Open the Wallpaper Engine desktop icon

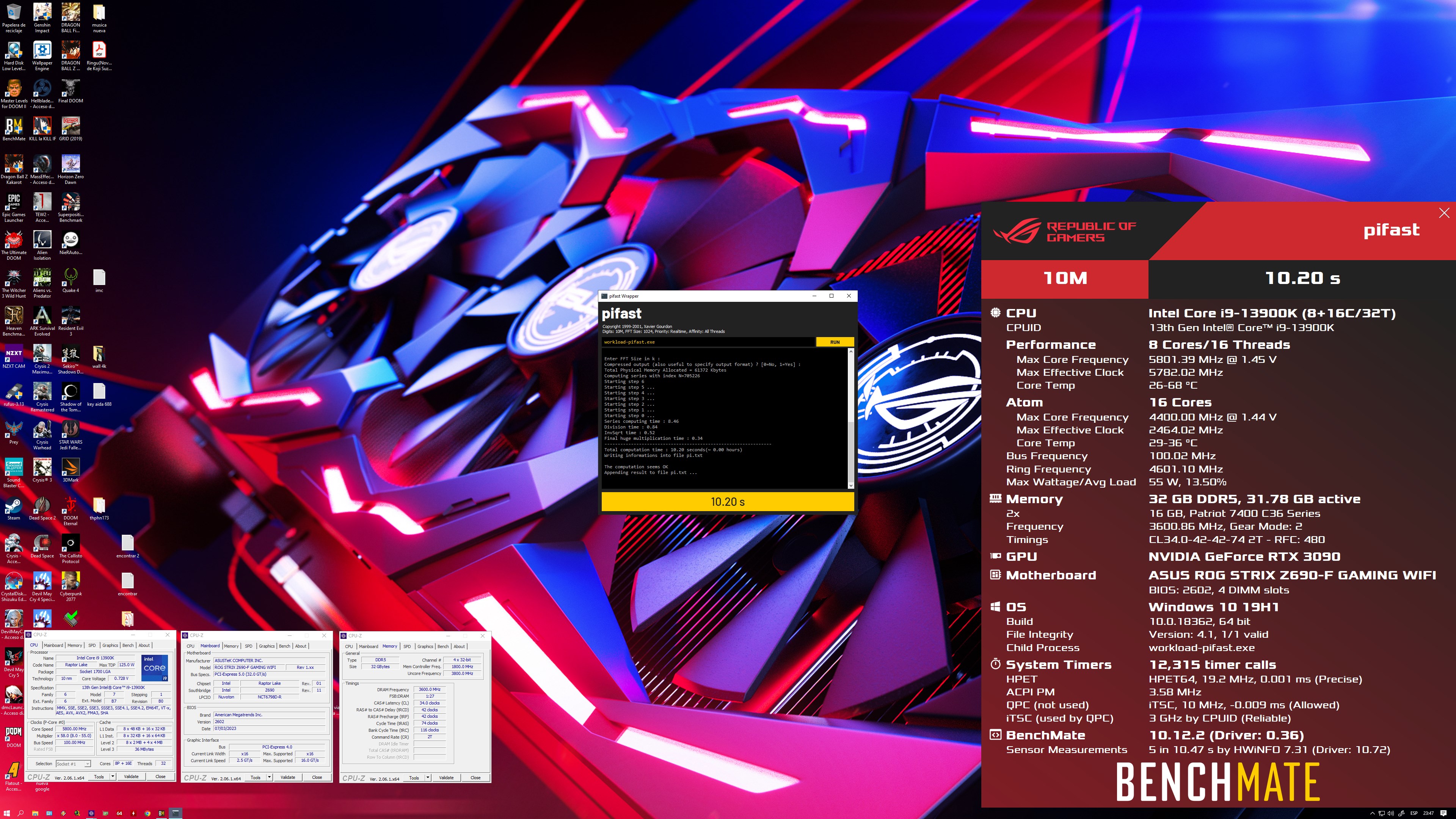click(x=42, y=56)
